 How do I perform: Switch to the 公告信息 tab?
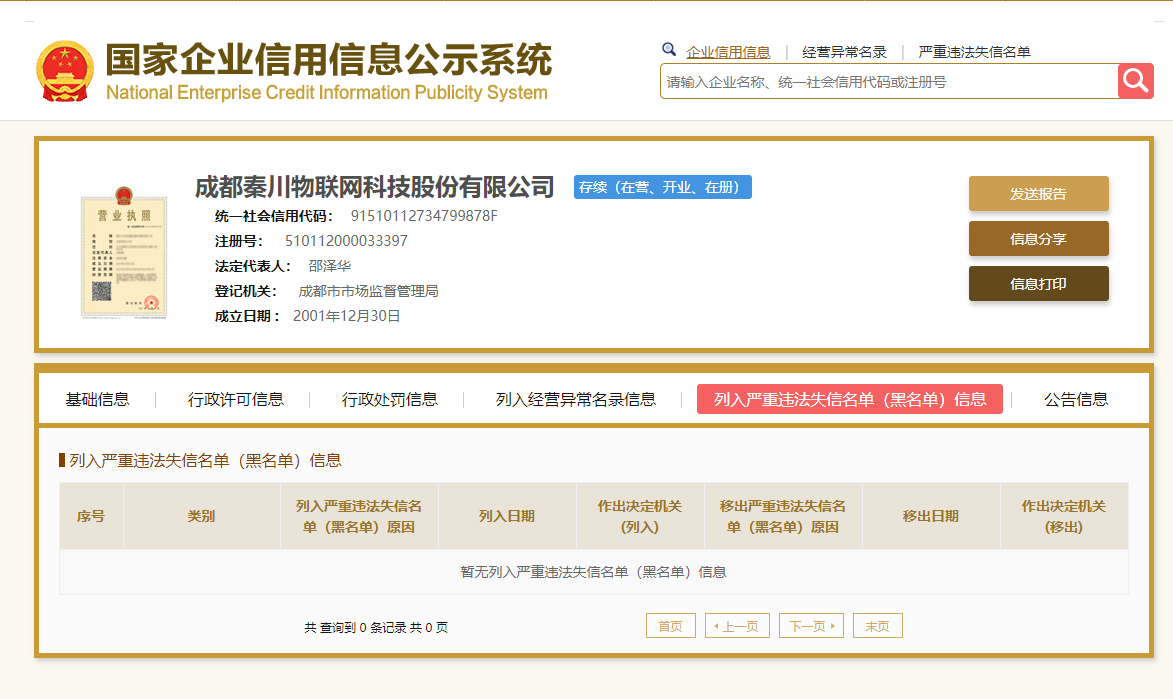click(x=1076, y=400)
